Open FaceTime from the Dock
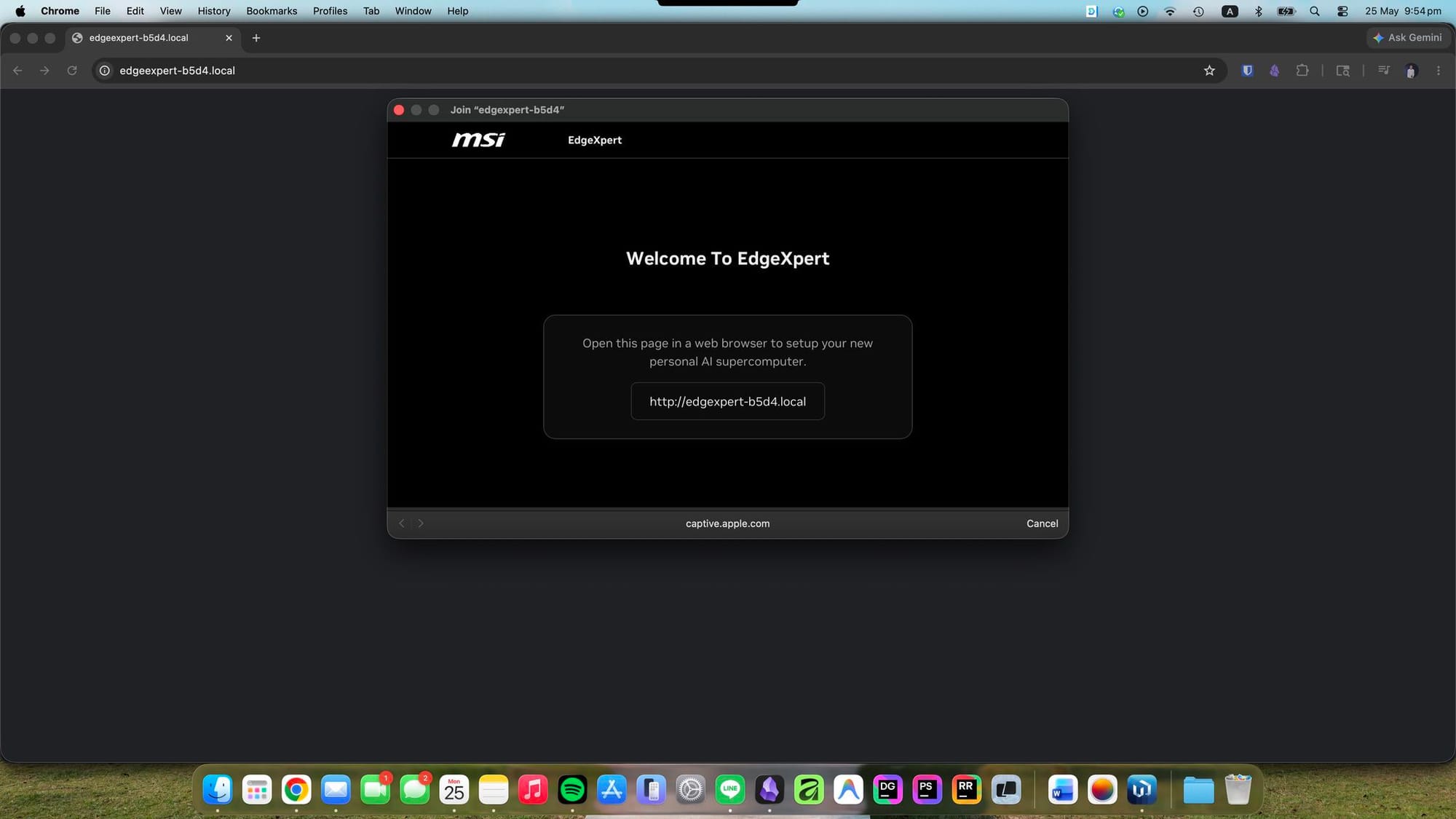 (x=375, y=789)
